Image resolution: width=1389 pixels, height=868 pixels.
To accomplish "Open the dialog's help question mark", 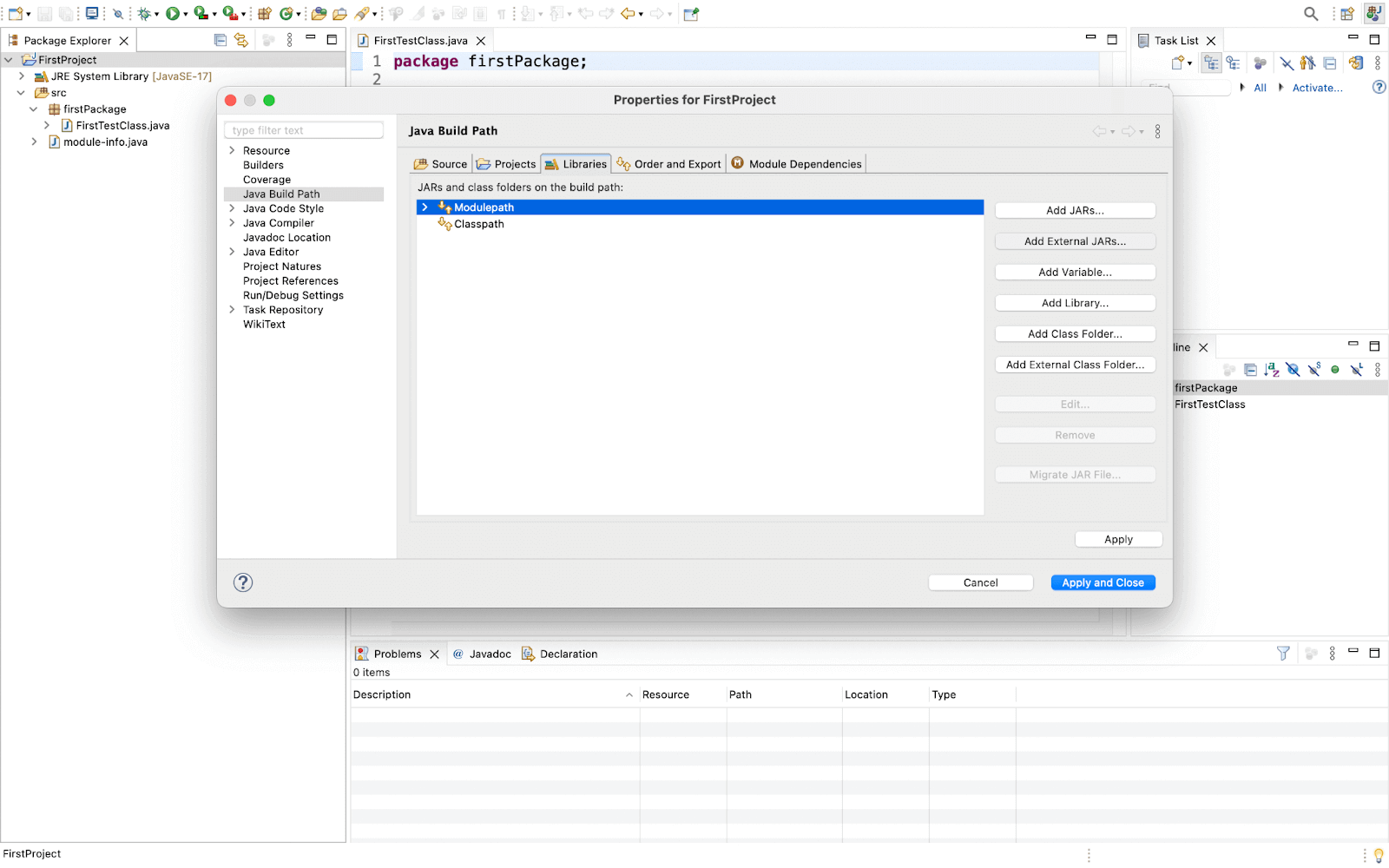I will tap(243, 582).
